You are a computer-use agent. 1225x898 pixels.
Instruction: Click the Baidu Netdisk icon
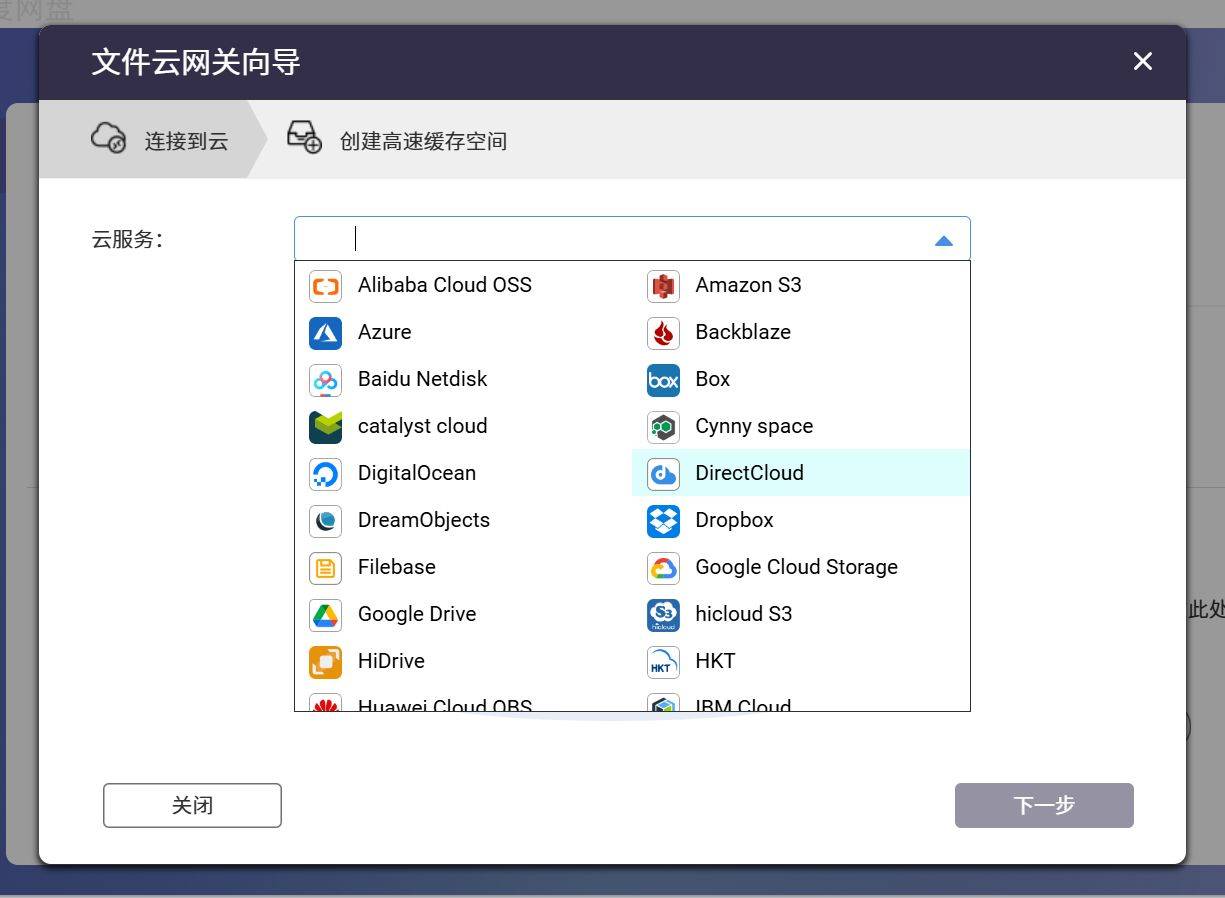coord(325,379)
